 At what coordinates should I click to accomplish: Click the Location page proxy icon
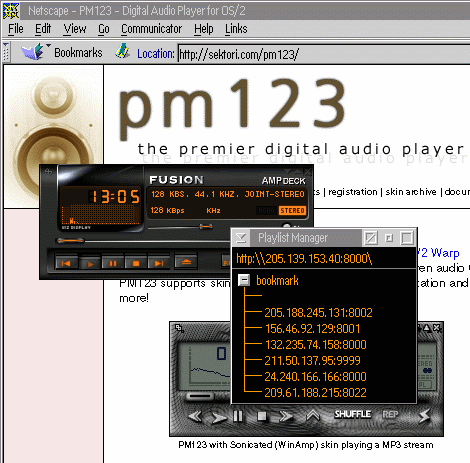coord(122,51)
